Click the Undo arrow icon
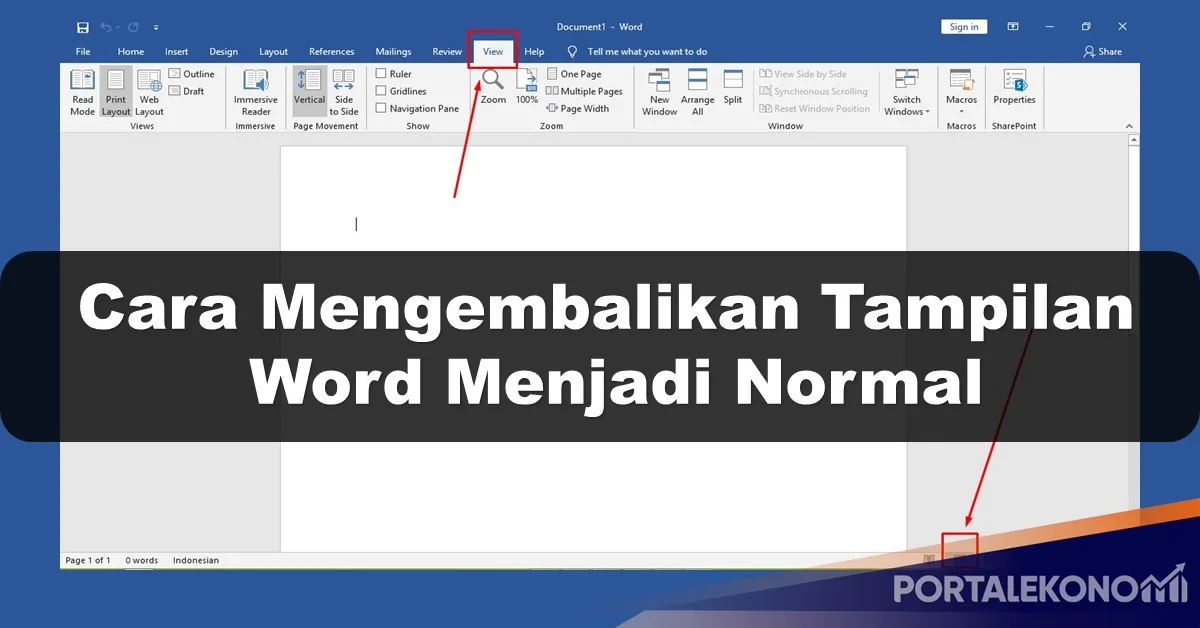 pyautogui.click(x=106, y=27)
